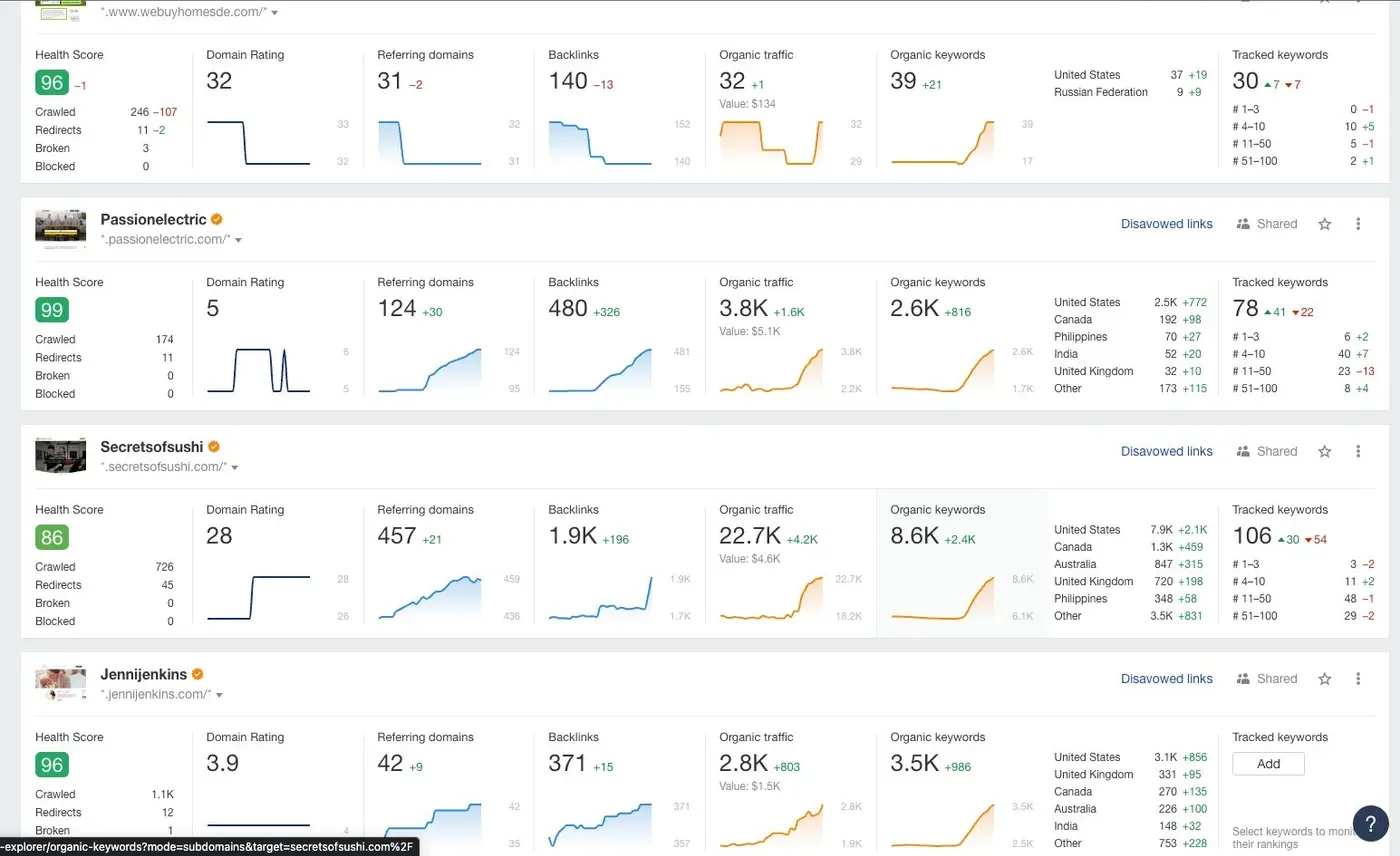Expand the jennijenkins.com URL scope dropdown

[218, 695]
